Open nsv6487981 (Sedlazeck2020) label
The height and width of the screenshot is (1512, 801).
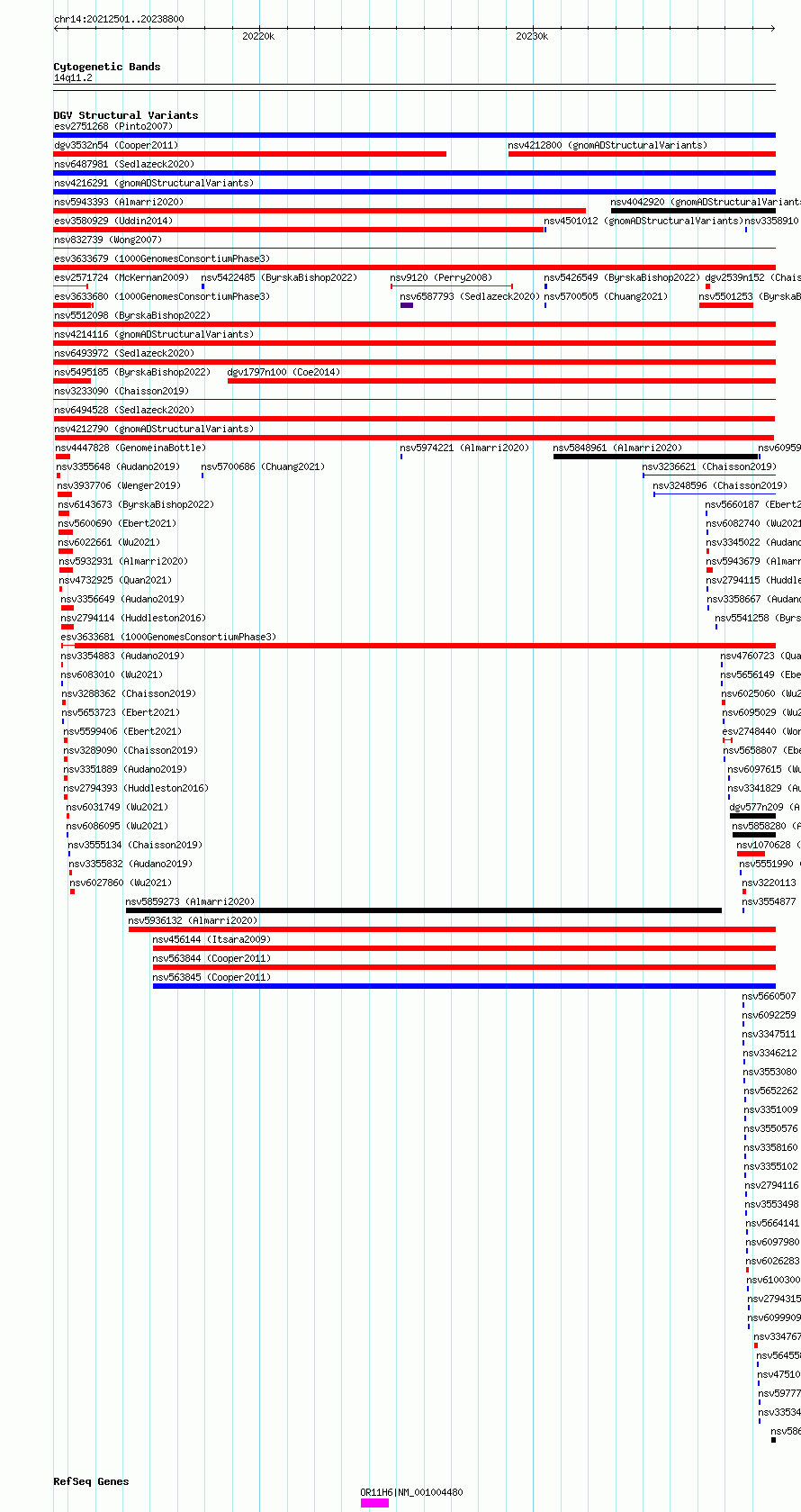click(x=124, y=164)
